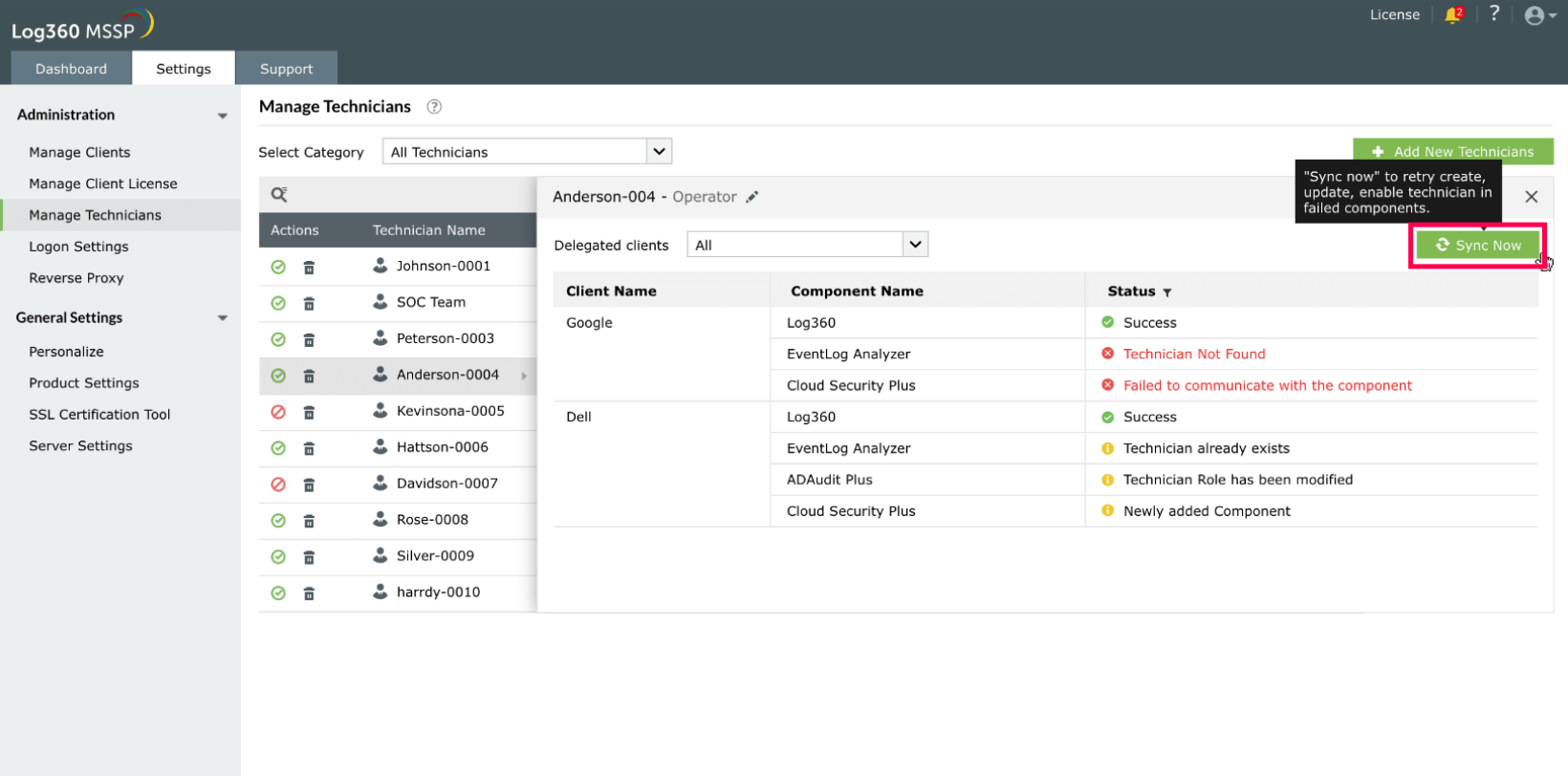Image resolution: width=1568 pixels, height=776 pixels.
Task: Click the help icon beside Manage Technicians
Action: coord(434,107)
